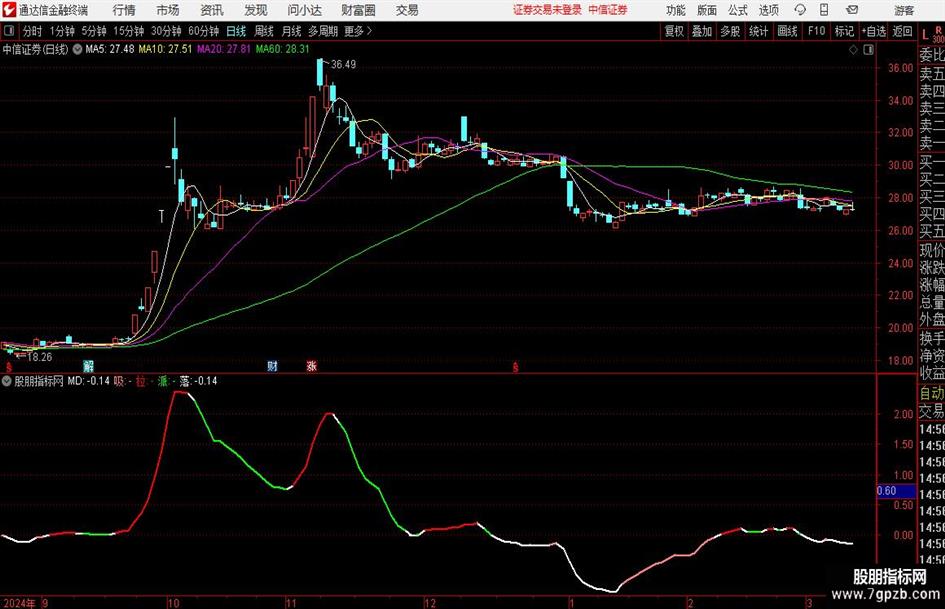Click the 2024年 date label on time axis
Viewport: 945px width, 609px height.
tap(19, 603)
